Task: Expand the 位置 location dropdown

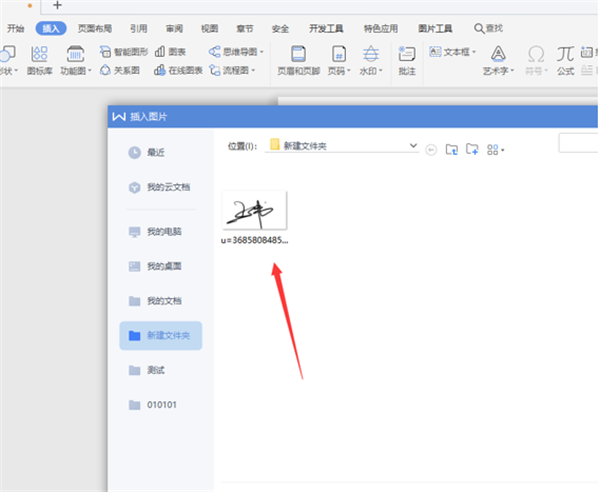Action: coord(413,146)
